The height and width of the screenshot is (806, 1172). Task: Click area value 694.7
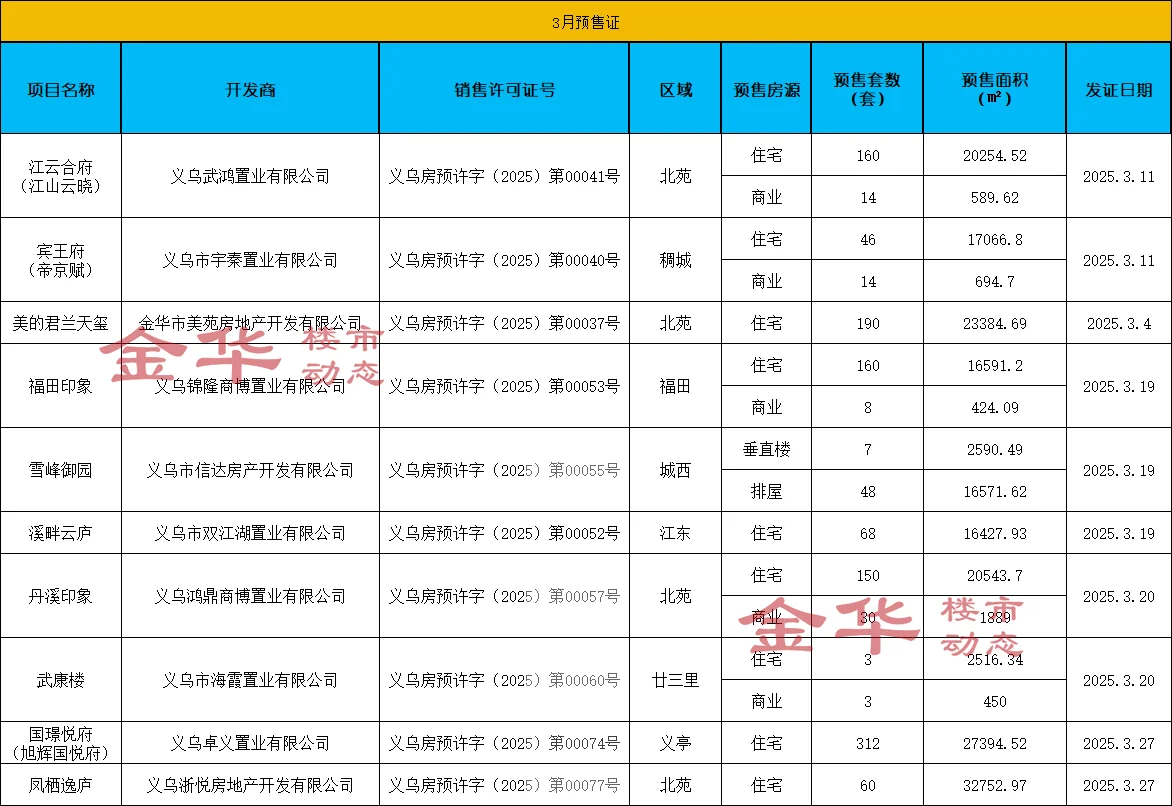coord(995,281)
